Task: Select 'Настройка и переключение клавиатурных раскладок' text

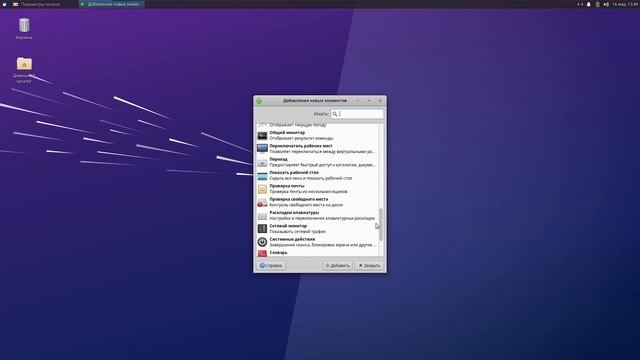Action: pyautogui.click(x=322, y=218)
